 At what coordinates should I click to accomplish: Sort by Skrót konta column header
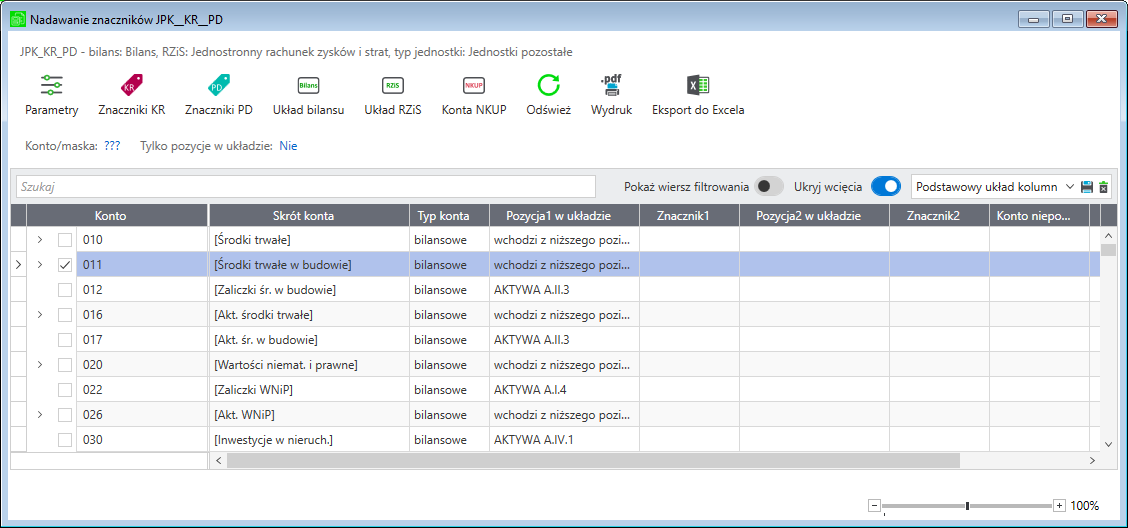click(x=309, y=215)
